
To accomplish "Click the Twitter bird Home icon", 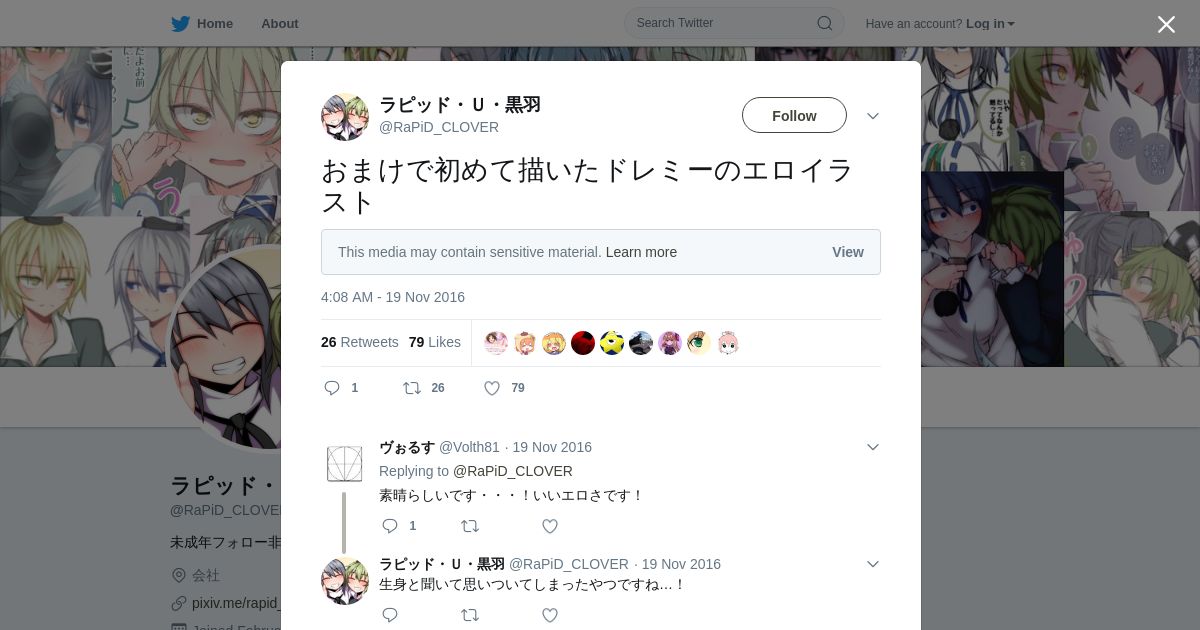I will [180, 24].
